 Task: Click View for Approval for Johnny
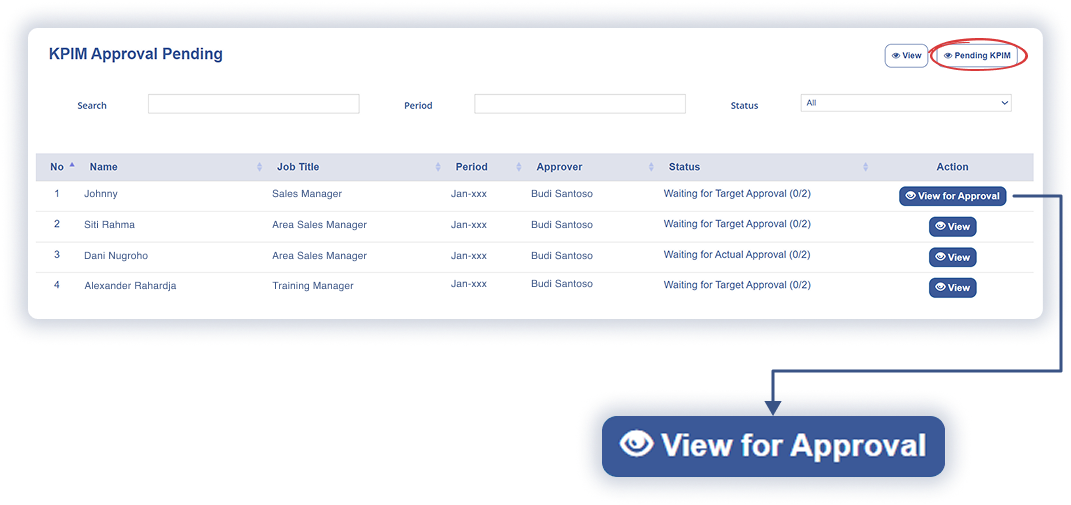click(x=952, y=196)
